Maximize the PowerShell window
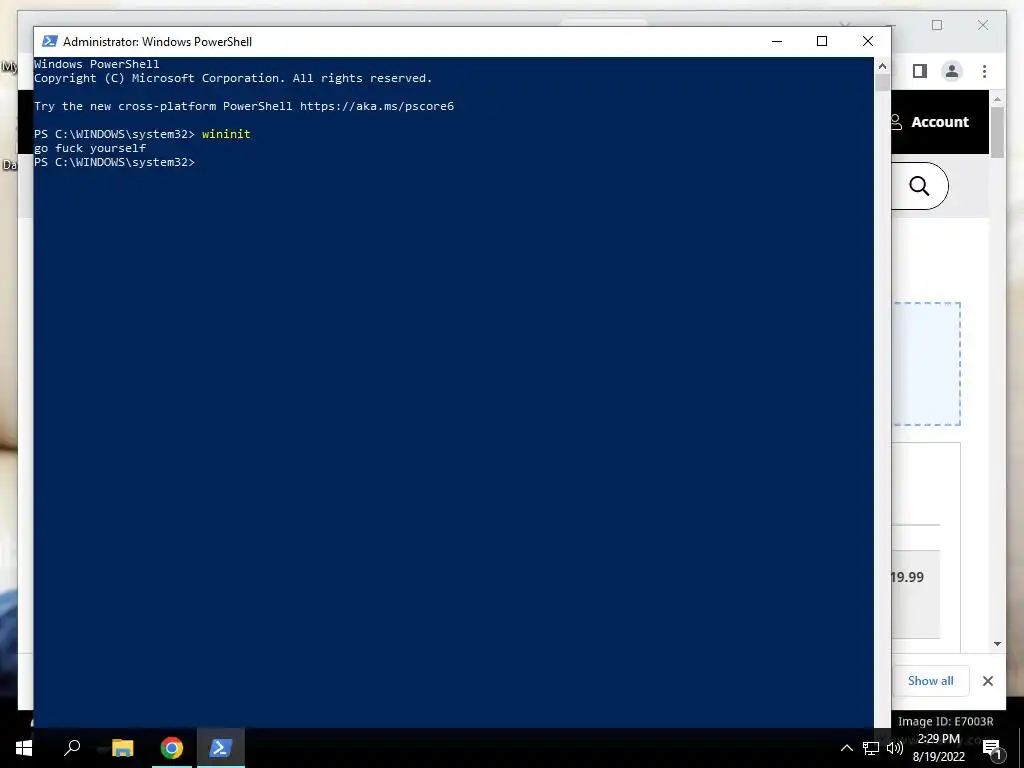Viewport: 1024px width, 768px height. pos(822,41)
